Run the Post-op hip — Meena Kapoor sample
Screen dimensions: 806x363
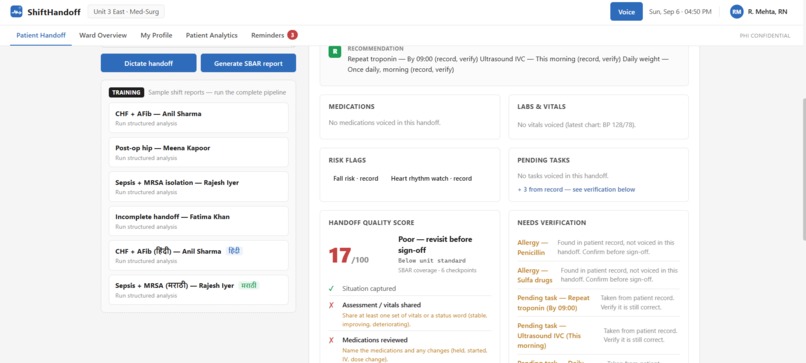point(198,152)
